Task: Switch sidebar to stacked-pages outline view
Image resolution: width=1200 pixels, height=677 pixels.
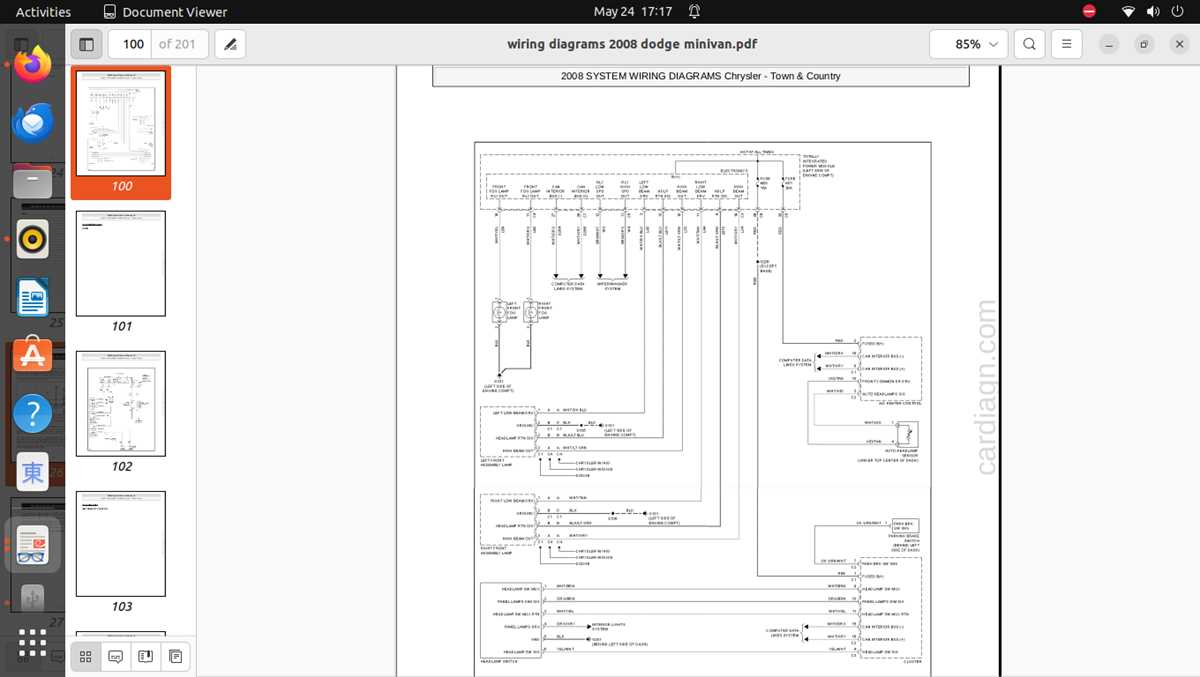Action: (176, 657)
